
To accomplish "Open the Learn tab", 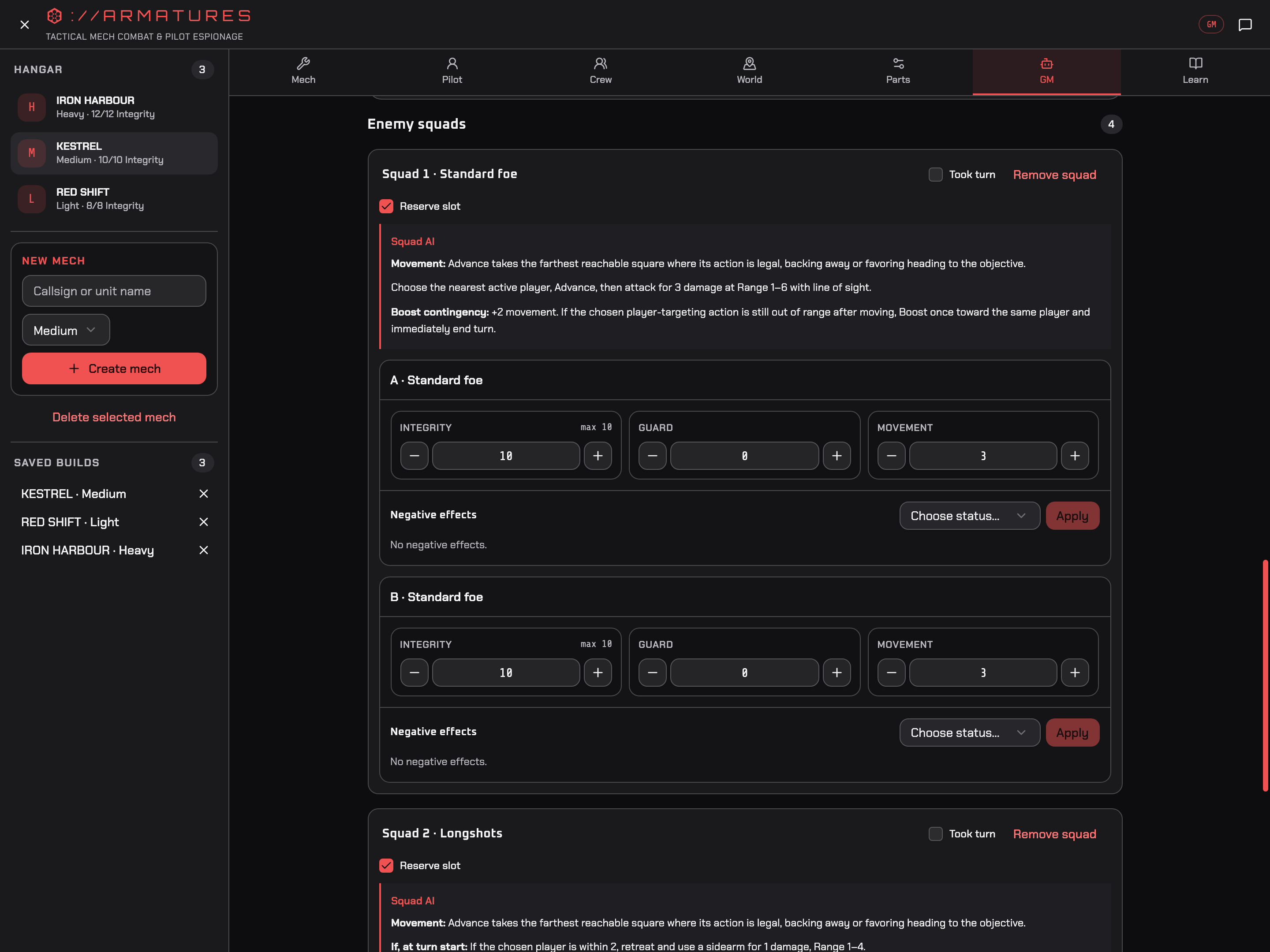I will (1195, 71).
